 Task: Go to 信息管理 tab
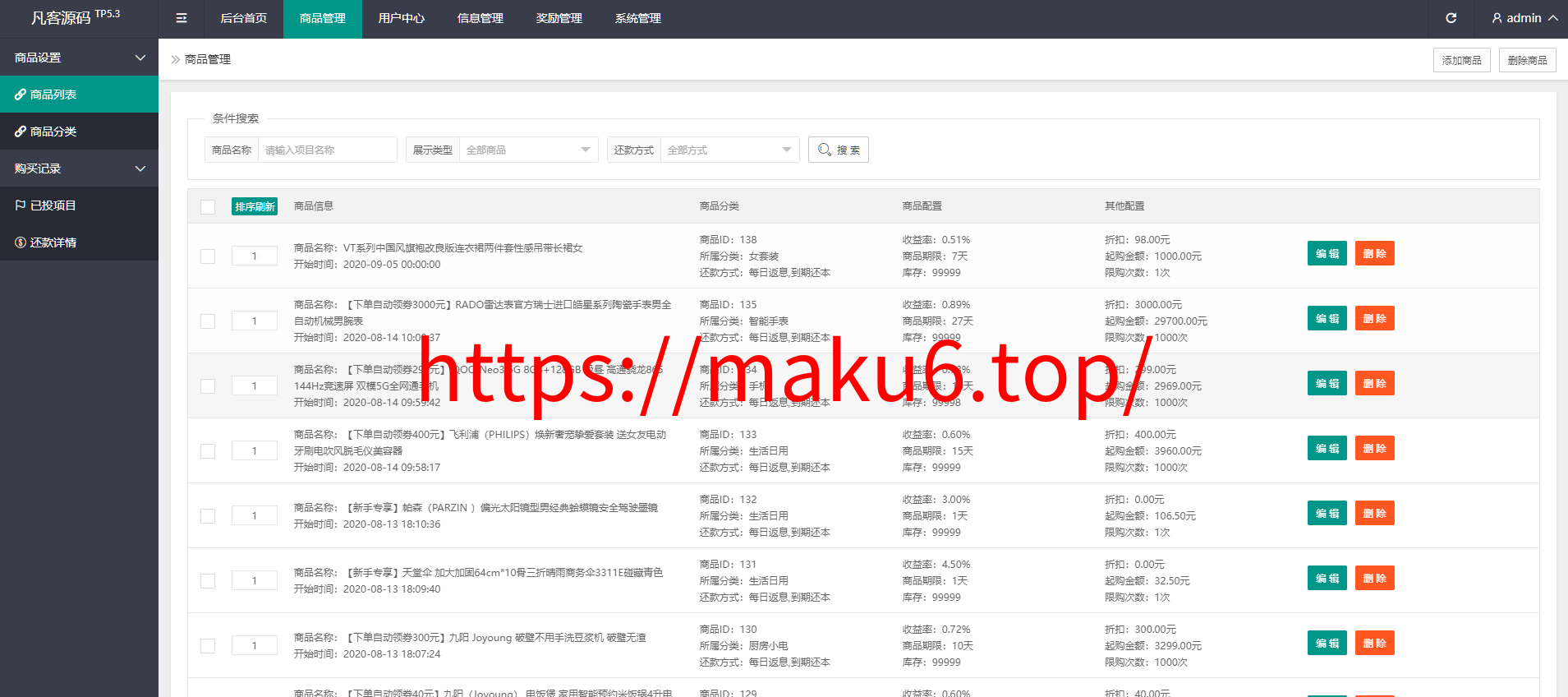(481, 18)
